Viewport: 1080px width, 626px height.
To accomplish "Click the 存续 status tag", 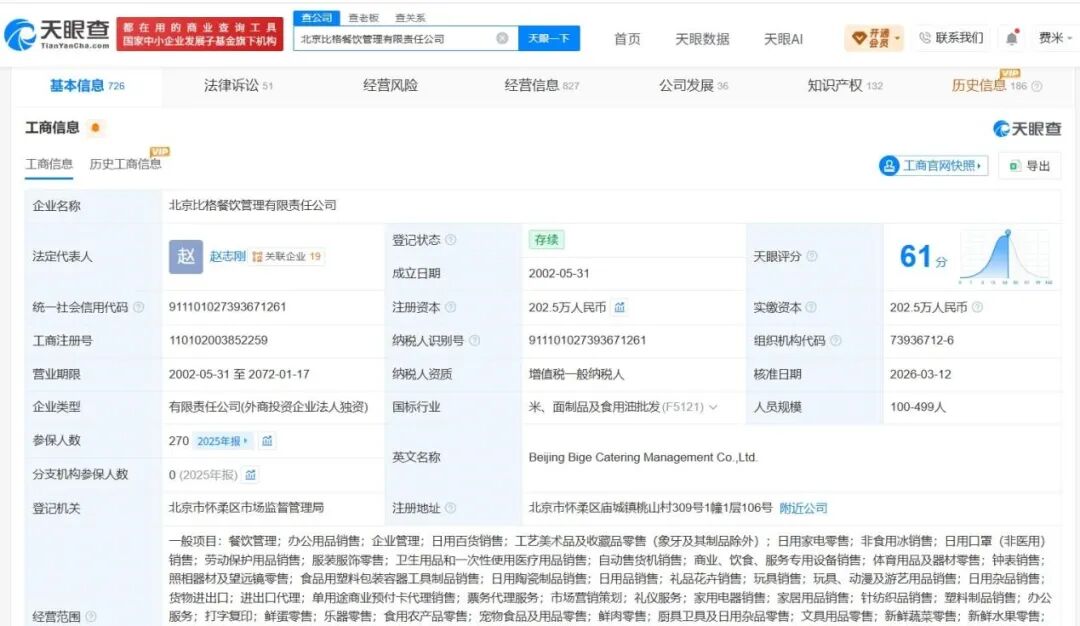I will coord(546,240).
